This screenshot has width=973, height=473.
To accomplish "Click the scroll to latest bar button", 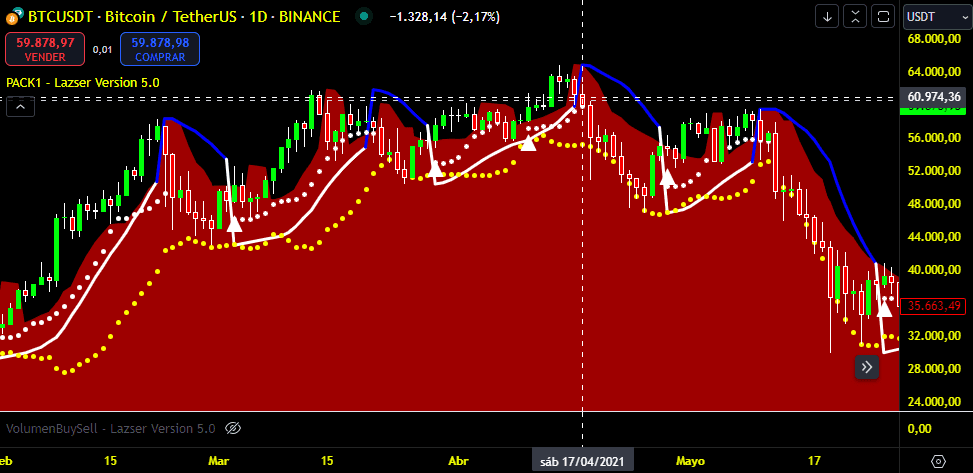I will tap(867, 368).
